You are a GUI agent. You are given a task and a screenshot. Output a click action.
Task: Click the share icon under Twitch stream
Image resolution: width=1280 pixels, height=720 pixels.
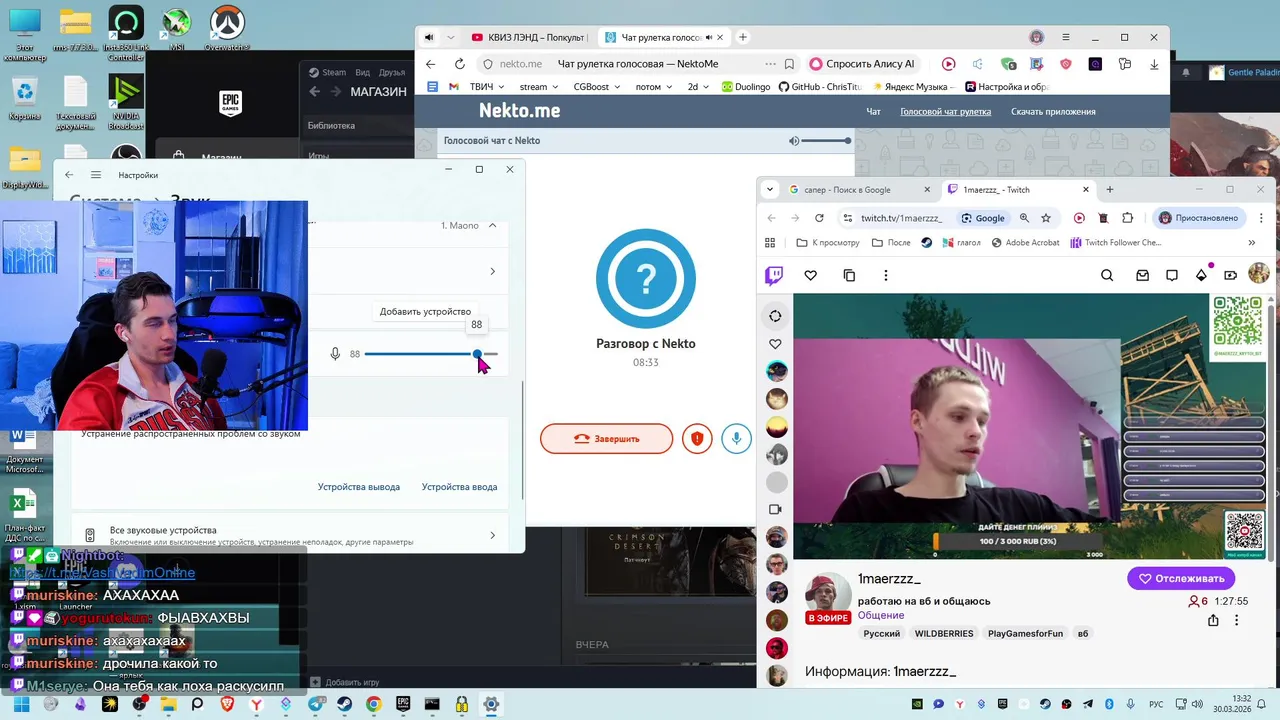click(x=1213, y=620)
